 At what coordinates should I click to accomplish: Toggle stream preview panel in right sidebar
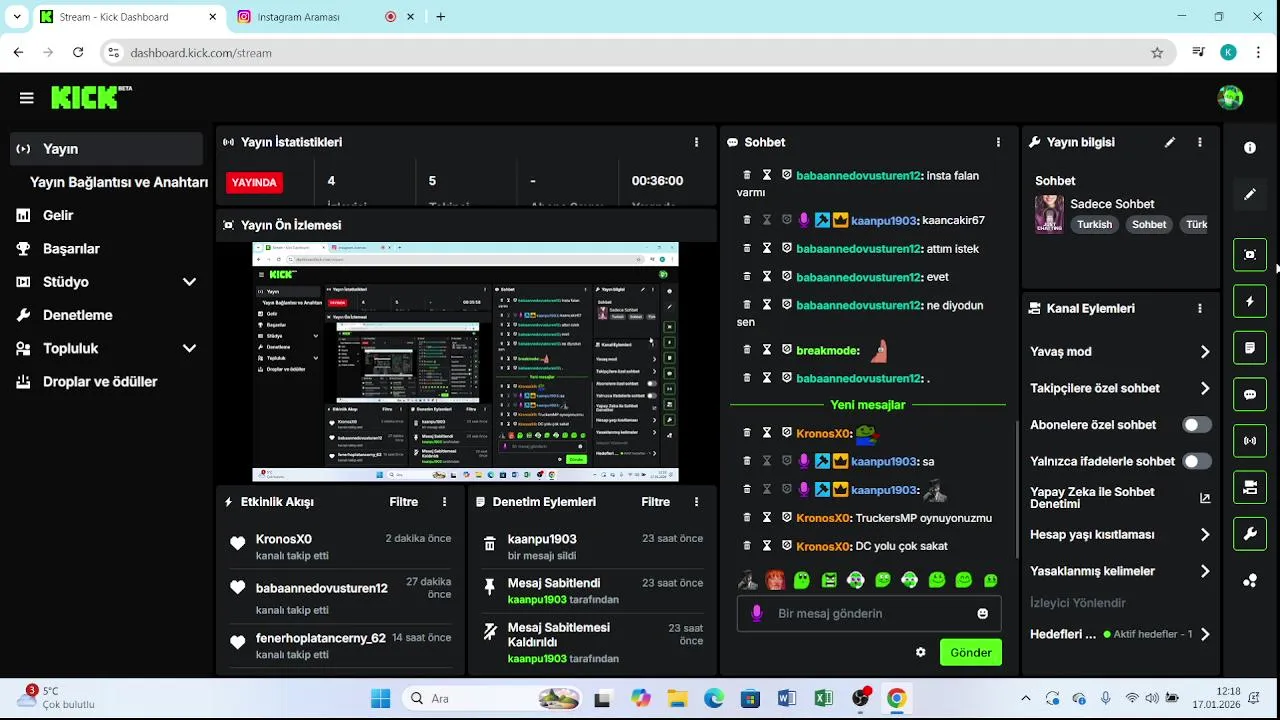coord(1250,254)
